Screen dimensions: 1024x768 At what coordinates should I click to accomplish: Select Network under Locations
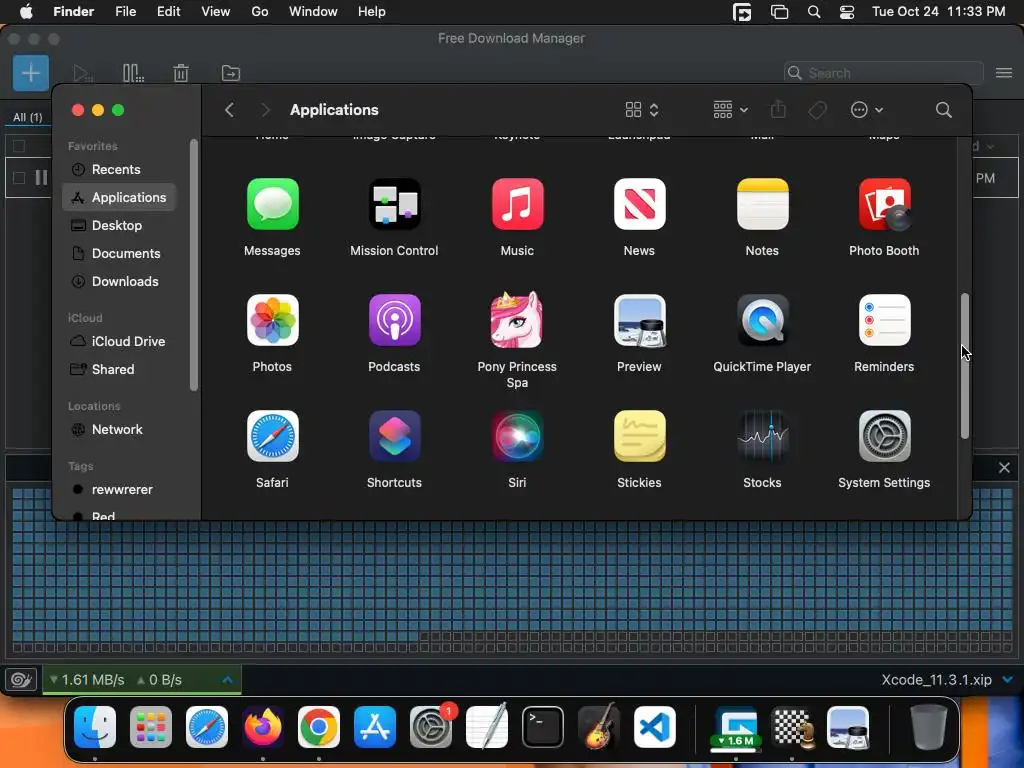point(119,429)
